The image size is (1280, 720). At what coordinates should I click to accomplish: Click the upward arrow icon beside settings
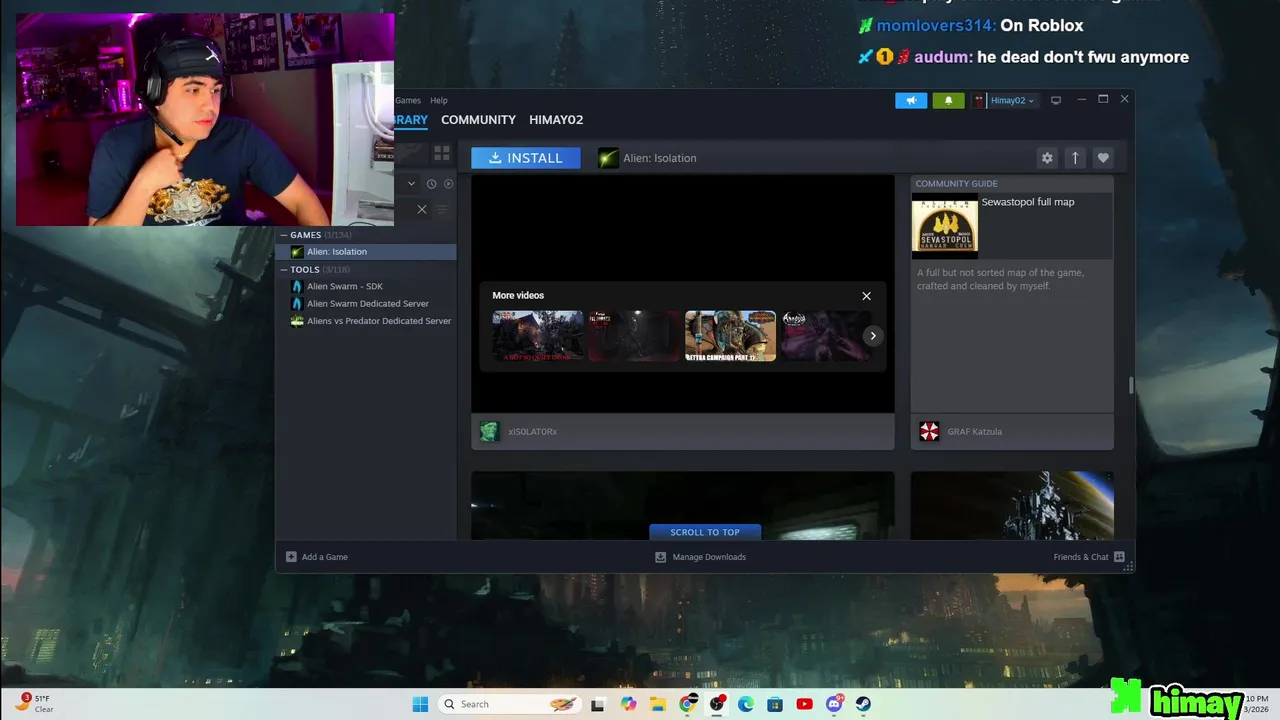[x=1075, y=158]
